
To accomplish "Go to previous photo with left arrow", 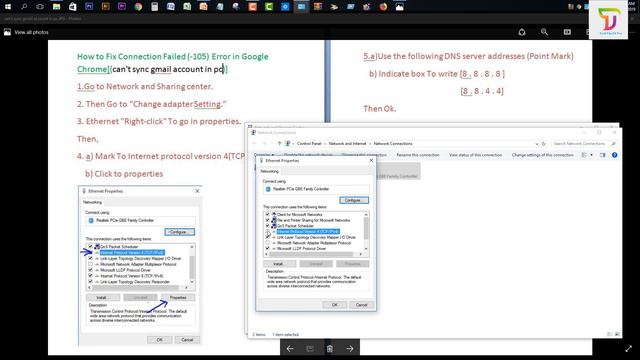I will tap(290, 349).
